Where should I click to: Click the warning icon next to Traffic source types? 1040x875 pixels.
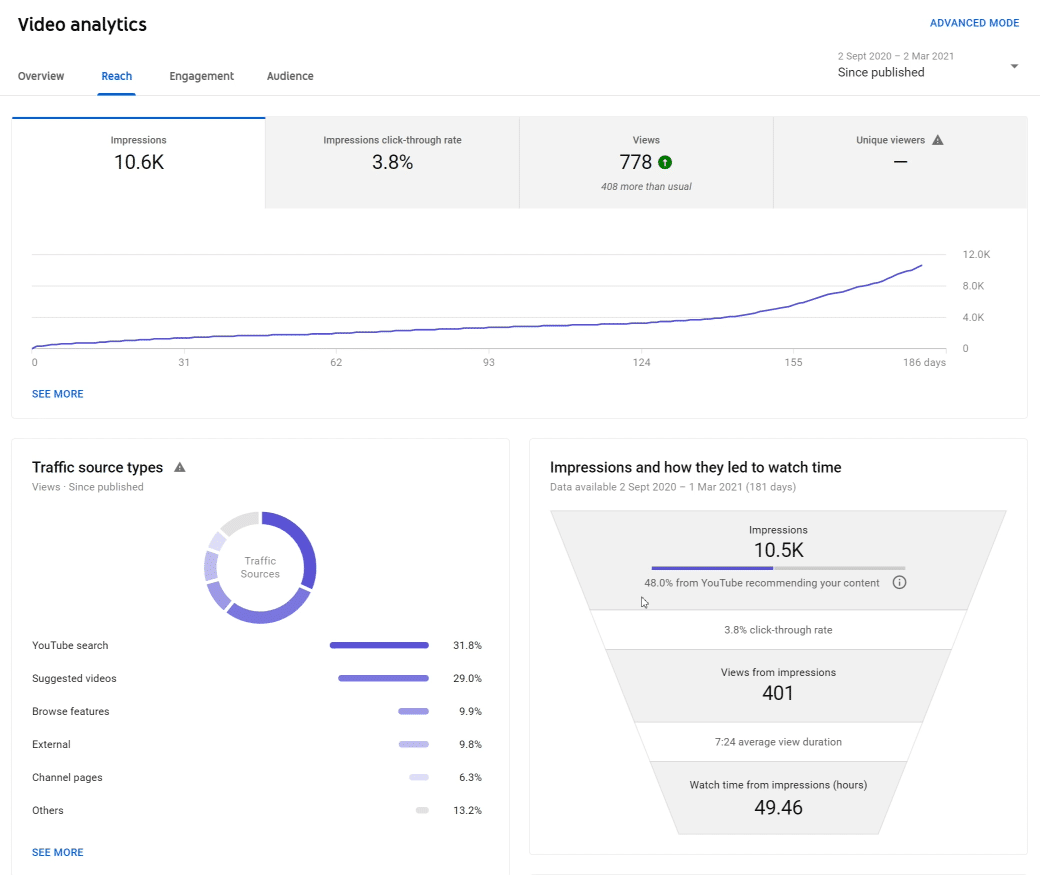coord(180,466)
